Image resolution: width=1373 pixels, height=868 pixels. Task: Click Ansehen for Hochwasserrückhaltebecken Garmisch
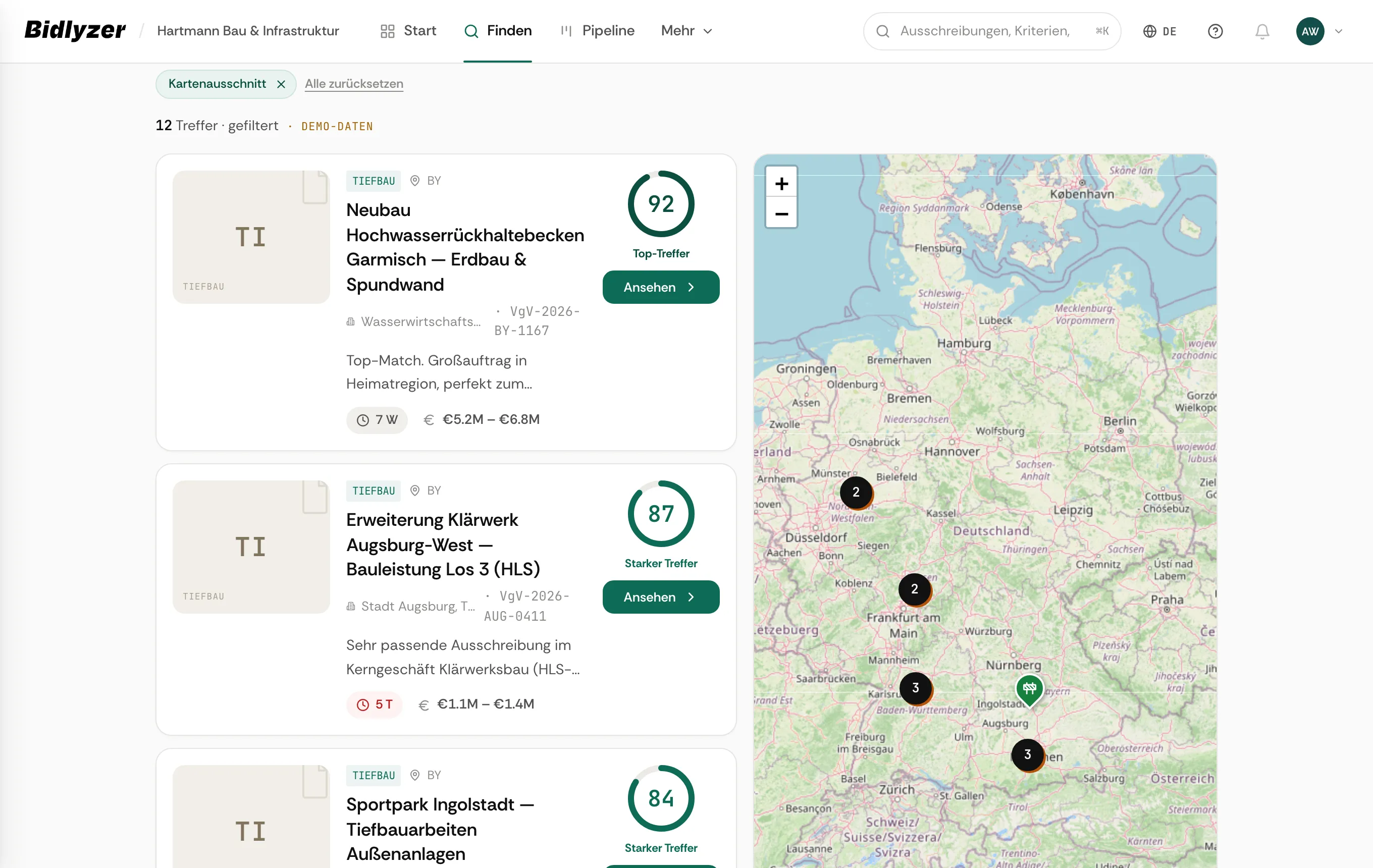pyautogui.click(x=660, y=287)
